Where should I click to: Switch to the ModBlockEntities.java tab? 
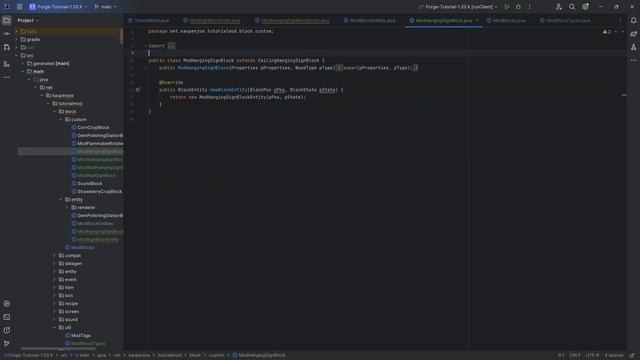(x=369, y=20)
